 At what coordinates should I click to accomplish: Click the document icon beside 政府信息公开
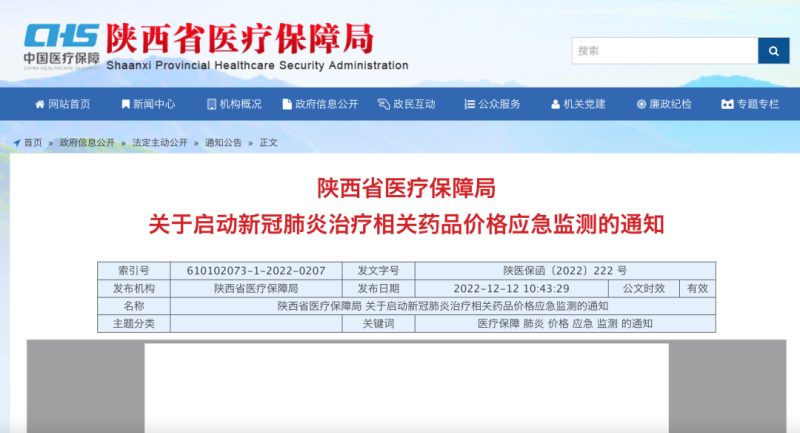click(287, 104)
